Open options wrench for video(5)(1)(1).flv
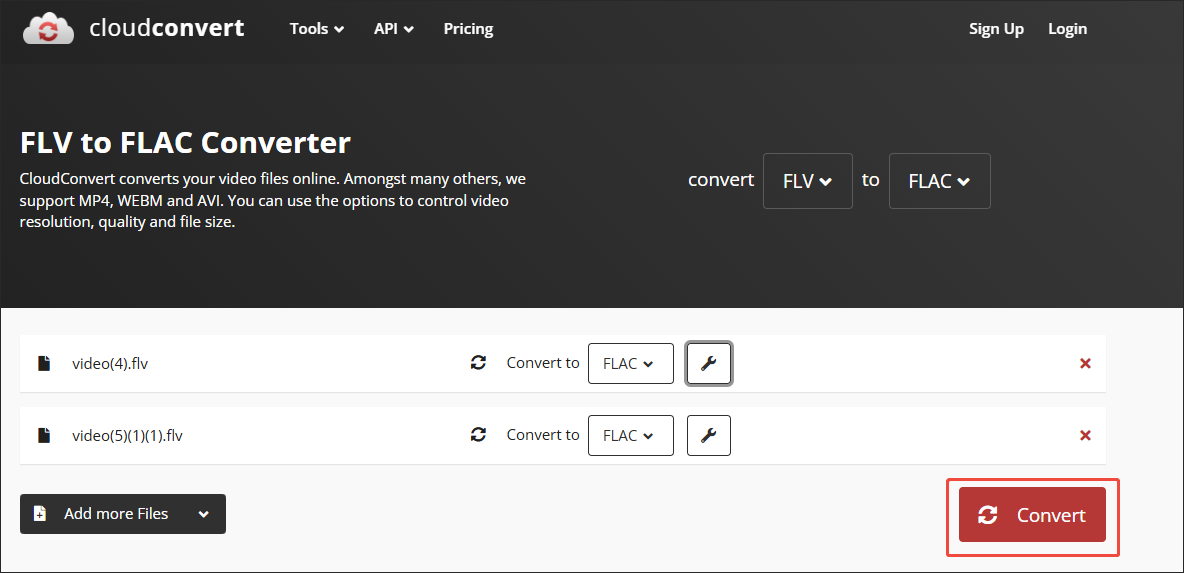 (708, 436)
